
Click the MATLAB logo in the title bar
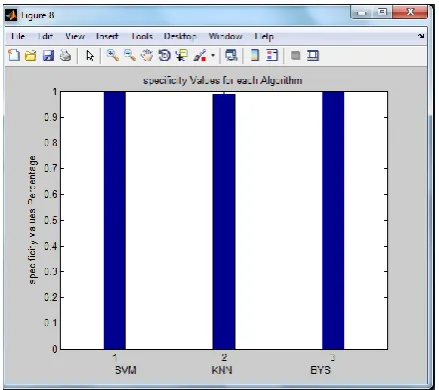point(11,15)
